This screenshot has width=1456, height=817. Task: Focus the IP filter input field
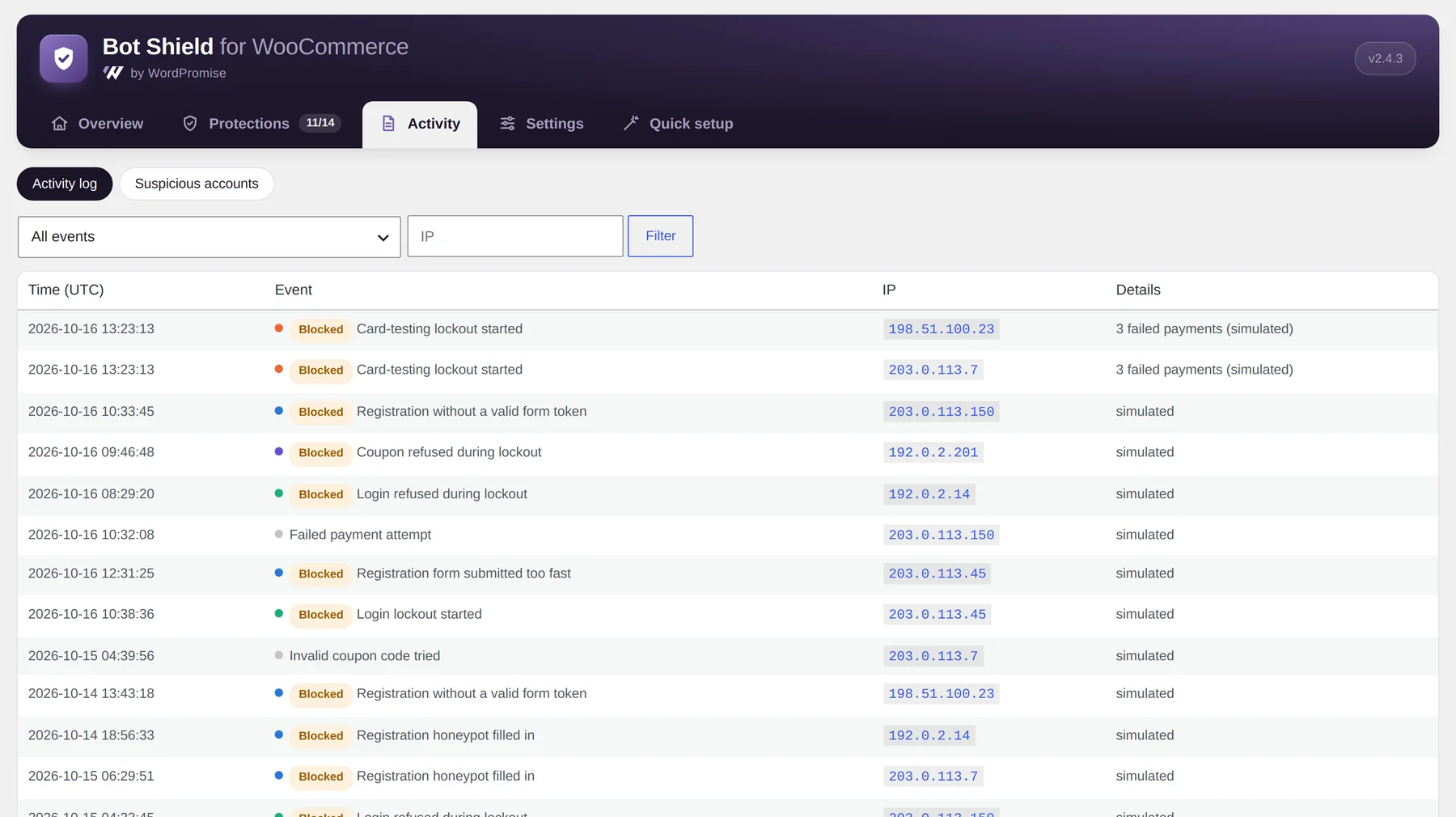pyautogui.click(x=515, y=236)
